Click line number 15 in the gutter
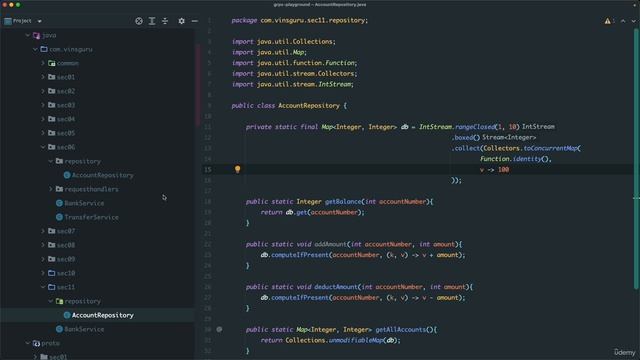Viewport: 640px width, 360px height. pyautogui.click(x=208, y=169)
